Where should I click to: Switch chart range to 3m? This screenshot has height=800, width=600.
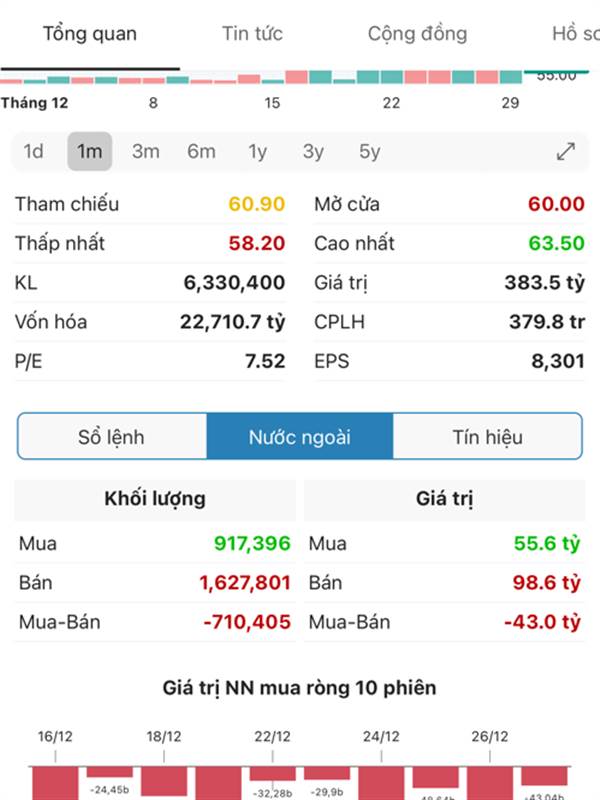click(146, 152)
